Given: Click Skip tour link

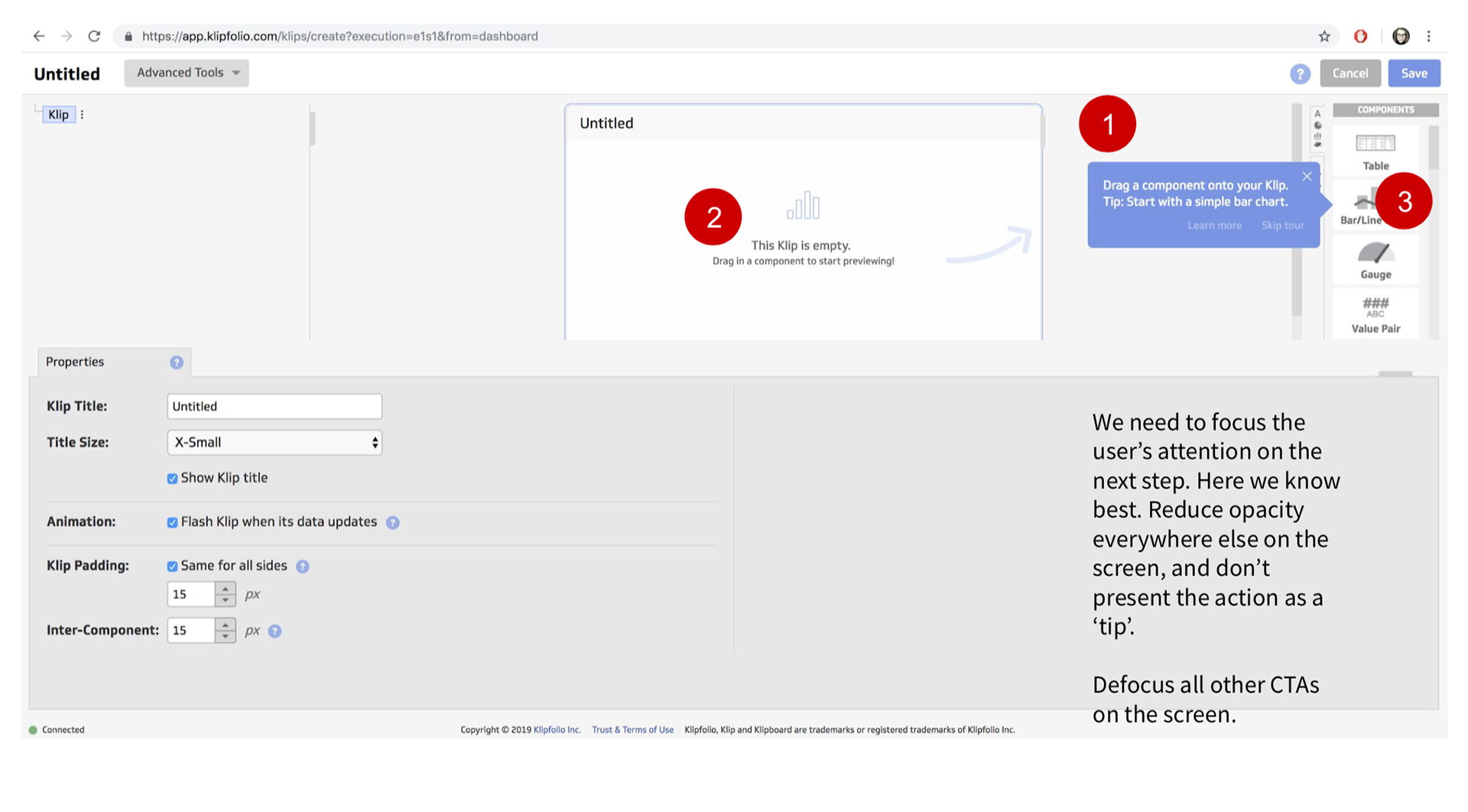Looking at the screenshot, I should 1282,226.
